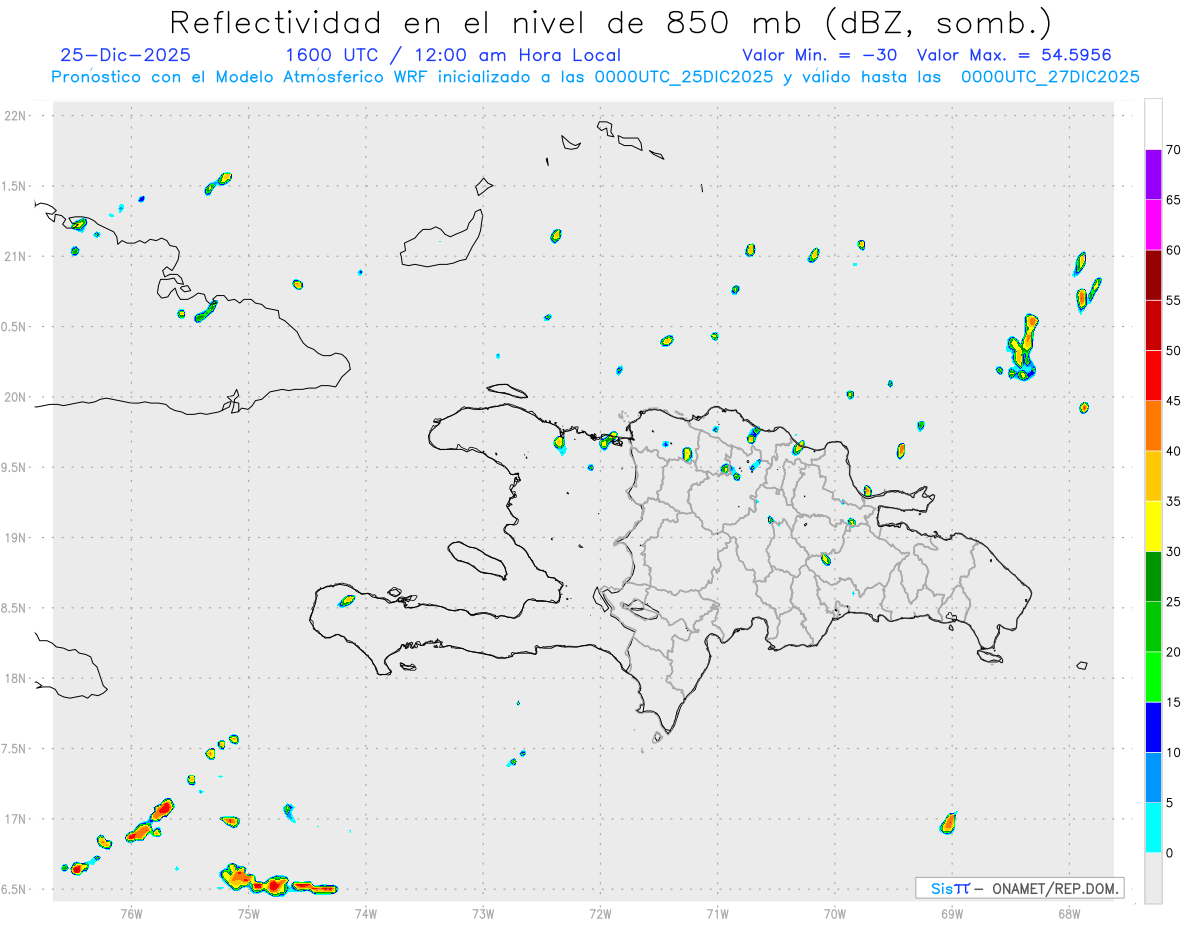Select the yellow 30–35 dBZ colorbar segment
Image resolution: width=1200 pixels, height=927 pixels.
[1153, 526]
